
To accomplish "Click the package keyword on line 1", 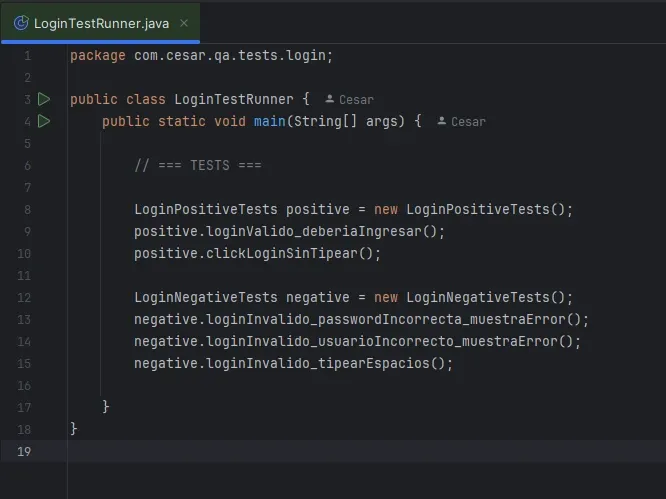I will click(98, 56).
